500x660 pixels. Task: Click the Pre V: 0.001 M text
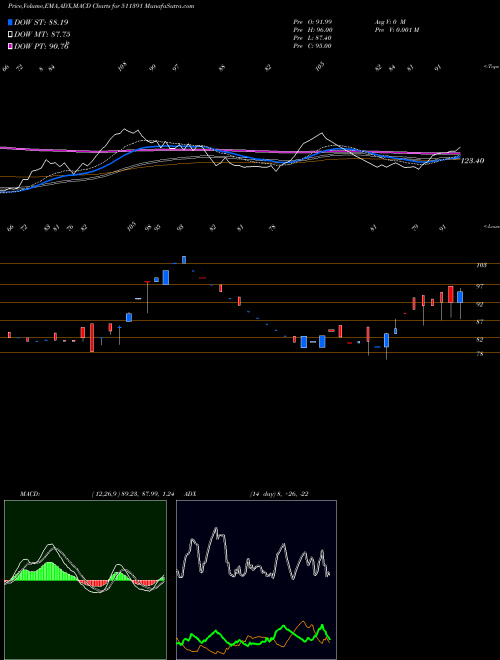396,30
